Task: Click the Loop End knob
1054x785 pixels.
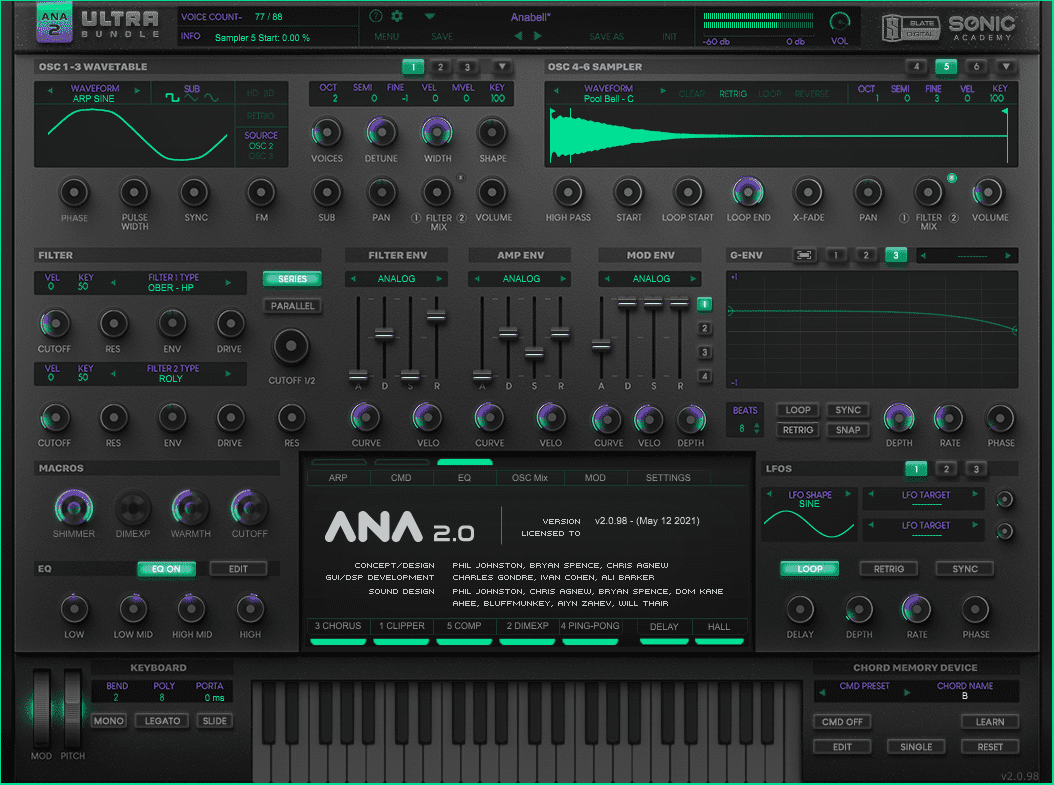Action: (748, 192)
